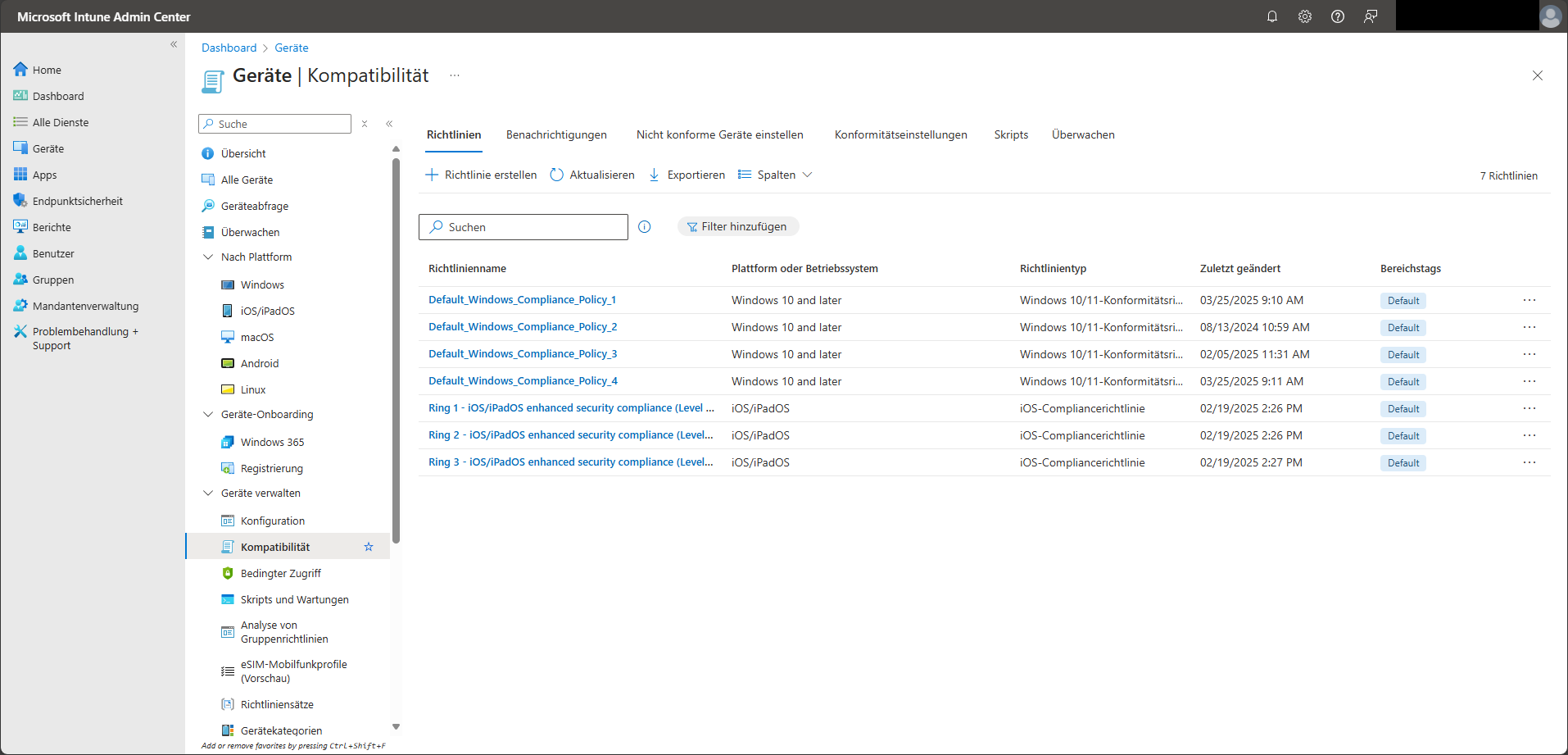Screen dimensions: 1568x755
Task: Open help question mark icon
Action: click(1338, 16)
